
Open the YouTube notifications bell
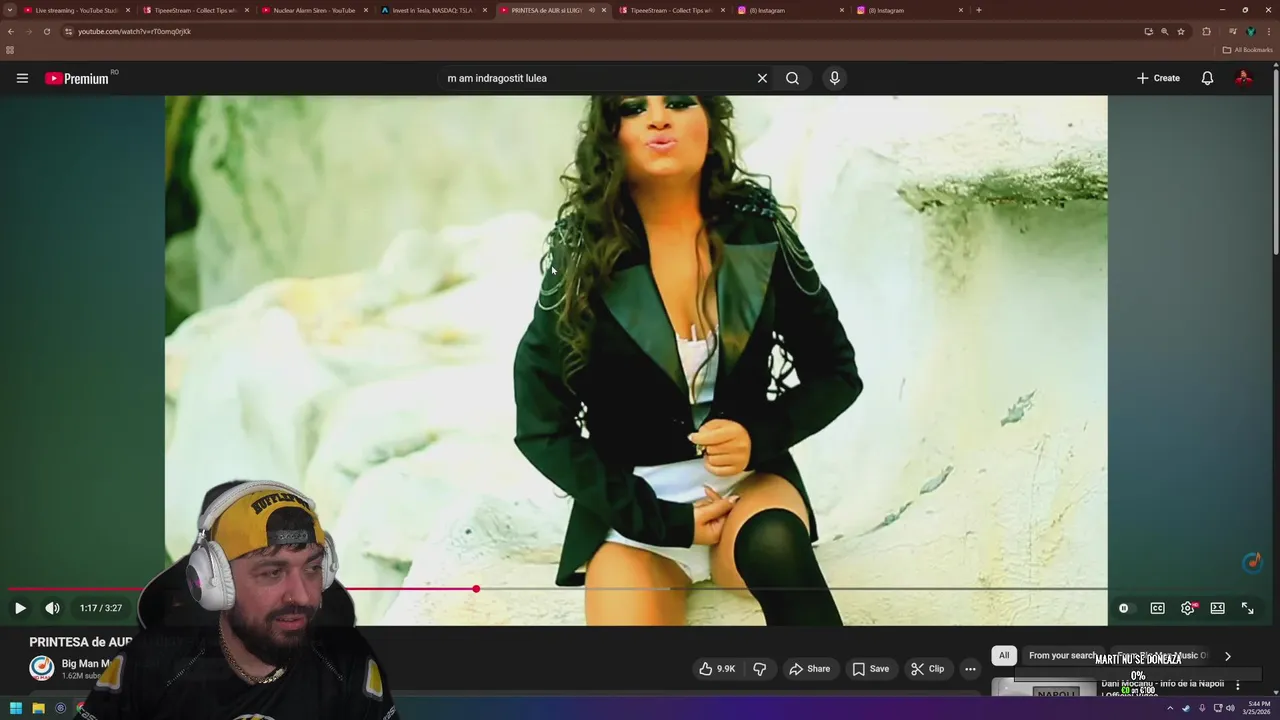point(1207,78)
